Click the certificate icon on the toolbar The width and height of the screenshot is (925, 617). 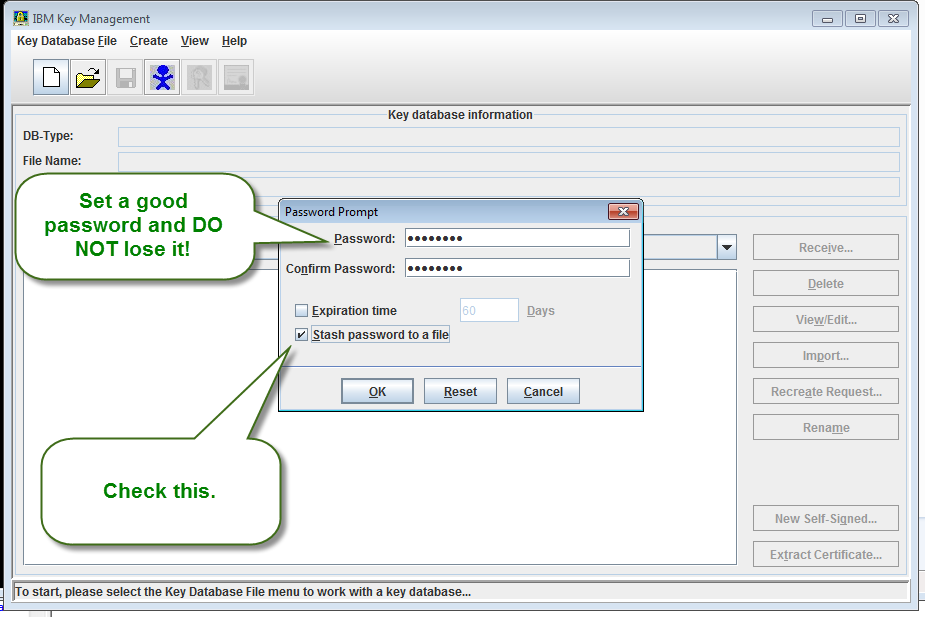click(235, 76)
